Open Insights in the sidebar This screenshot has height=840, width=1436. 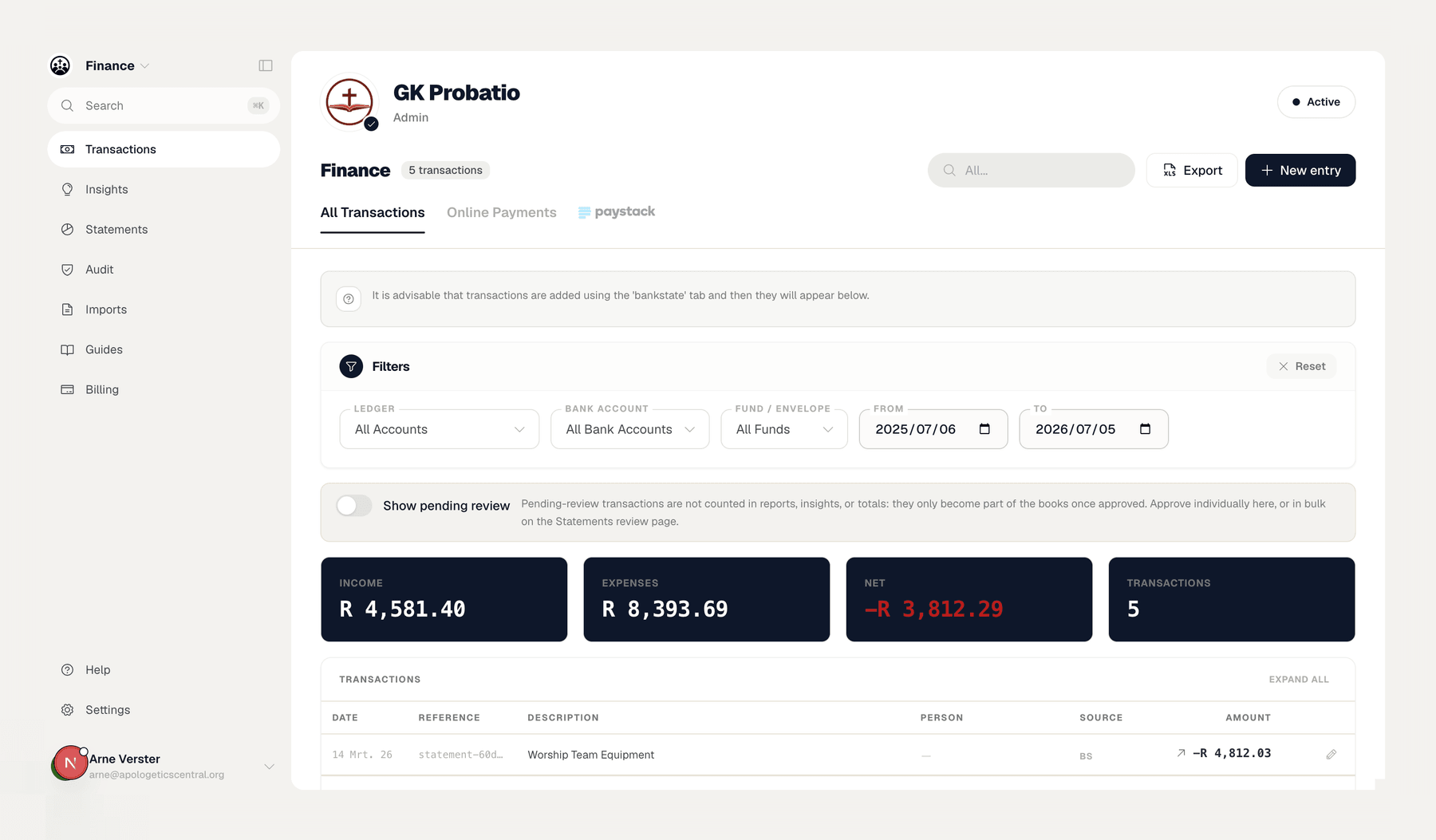pos(164,189)
